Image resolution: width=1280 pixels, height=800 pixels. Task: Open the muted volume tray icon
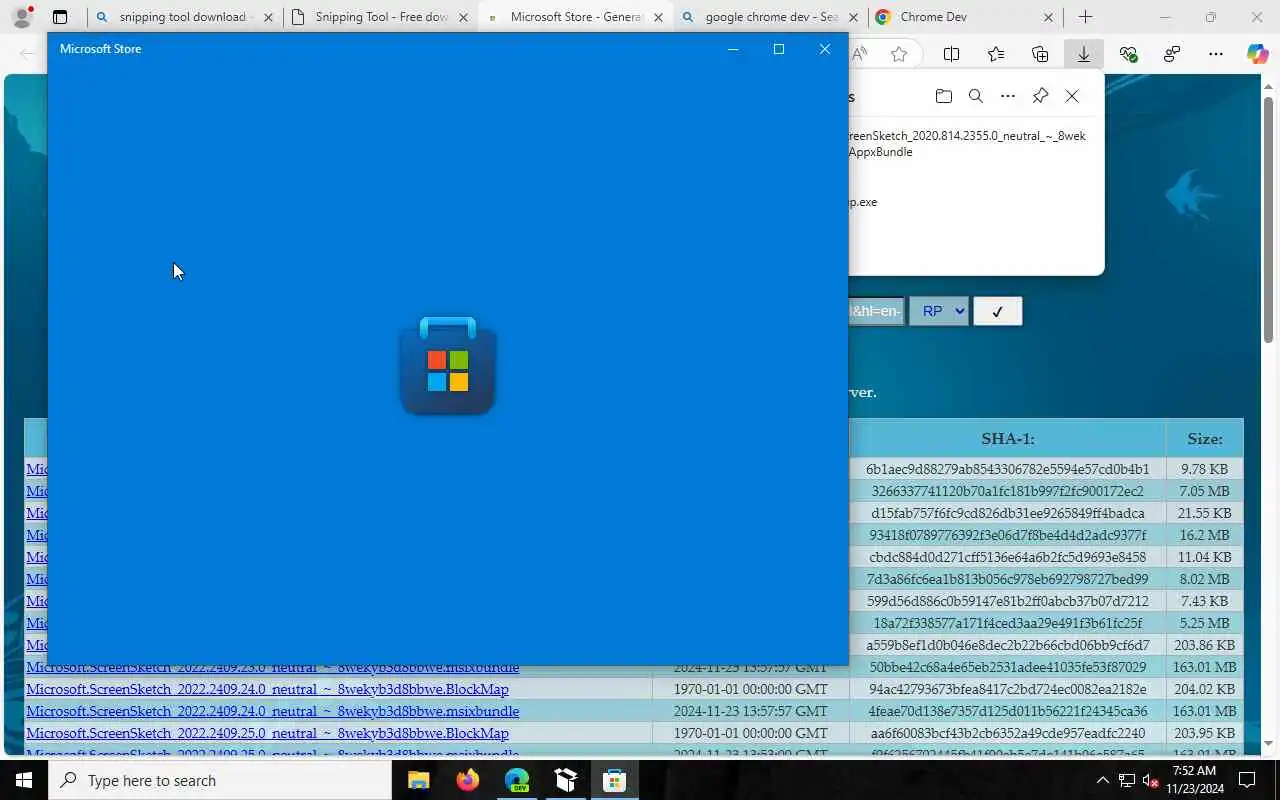pos(1150,780)
